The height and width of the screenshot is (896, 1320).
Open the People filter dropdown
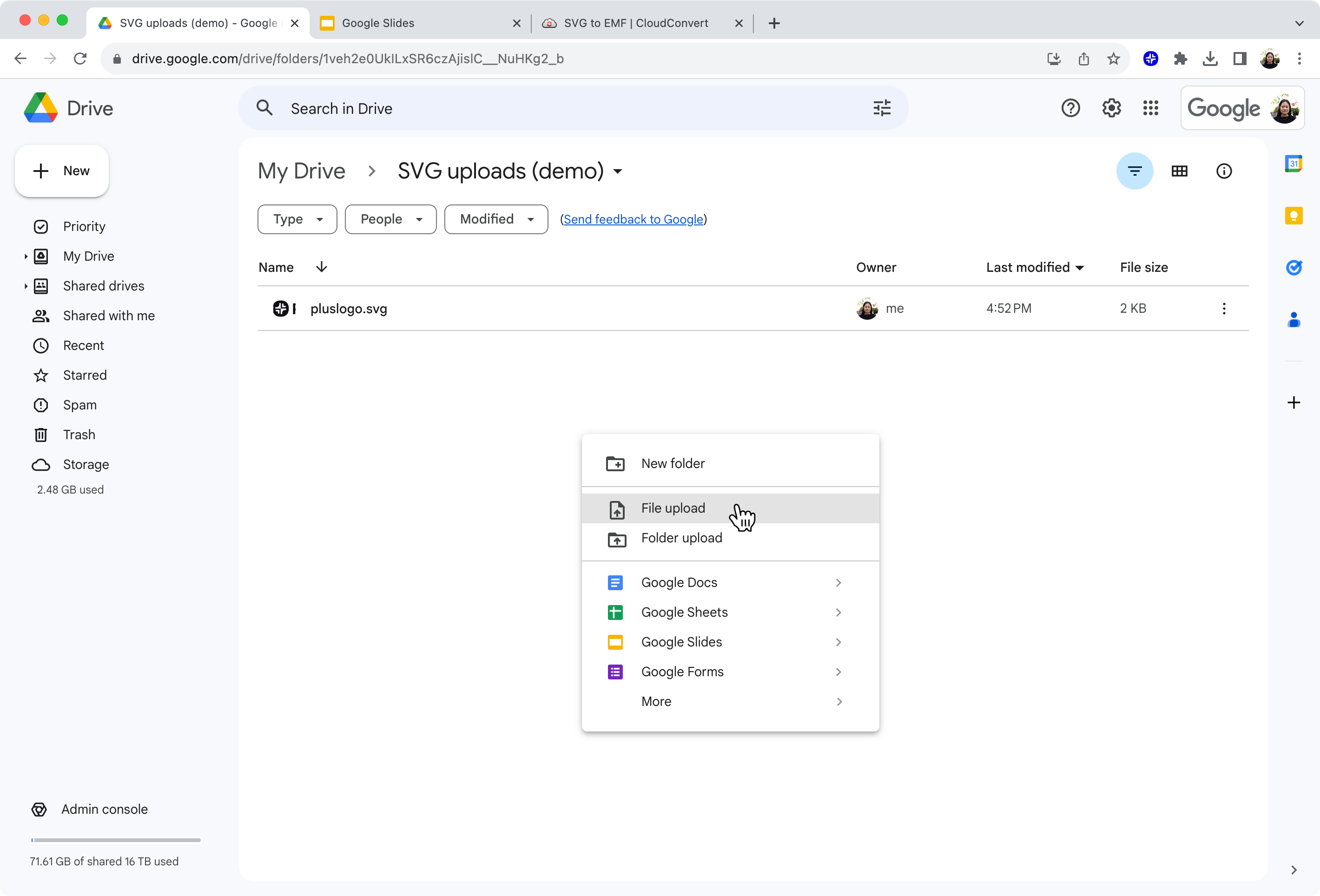tap(391, 219)
